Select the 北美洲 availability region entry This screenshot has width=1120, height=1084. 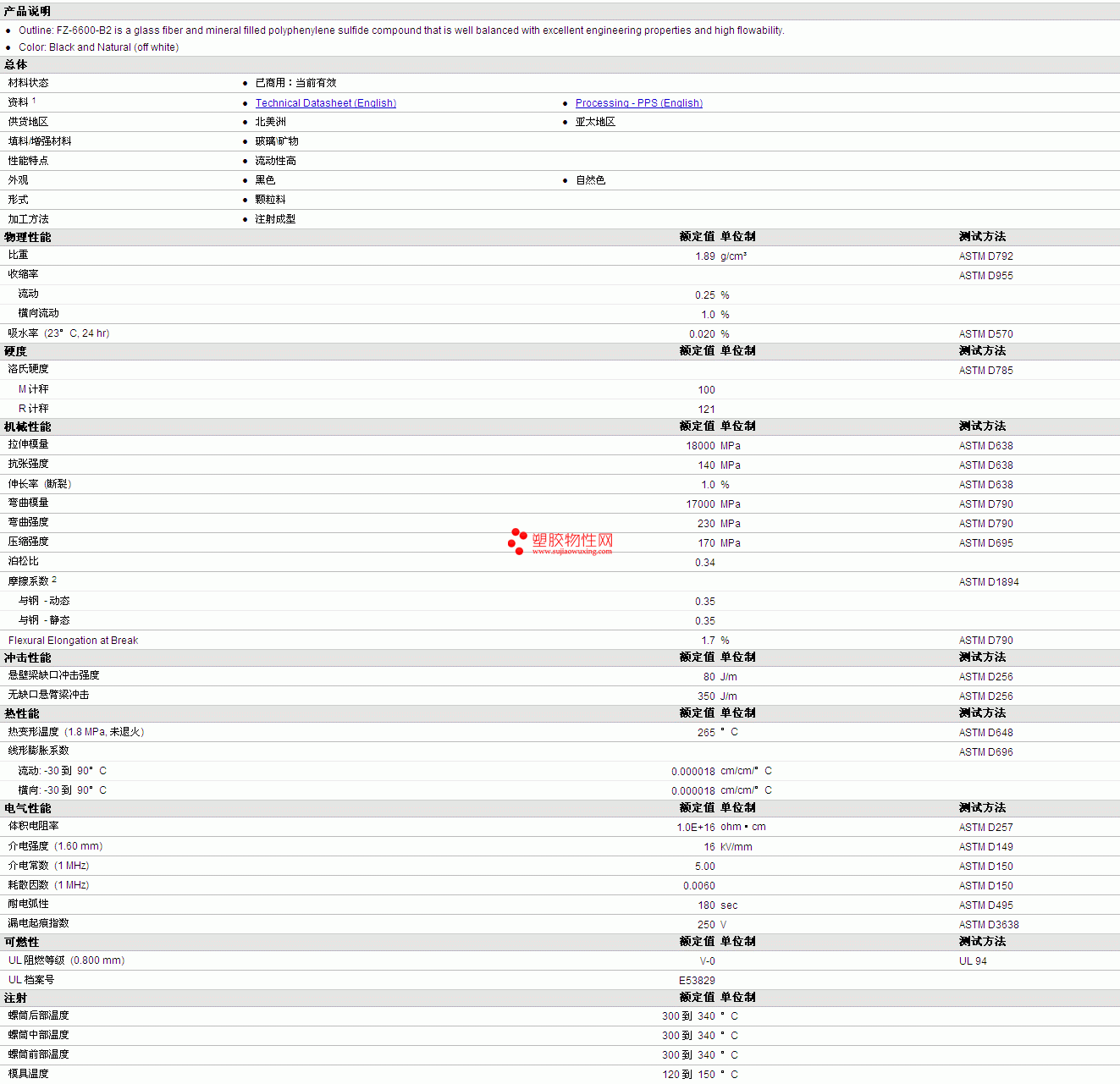coord(271,122)
